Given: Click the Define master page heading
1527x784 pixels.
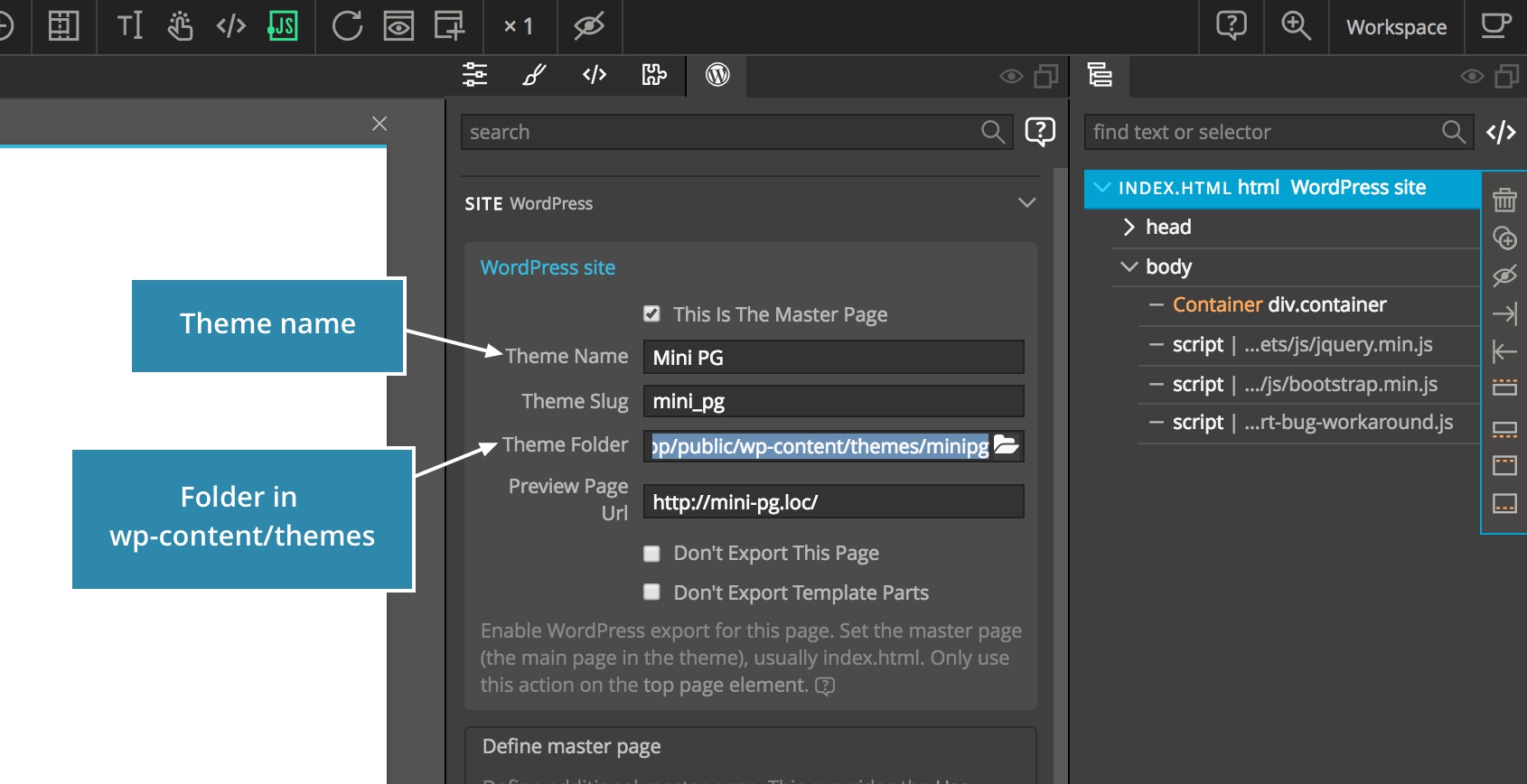Looking at the screenshot, I should tap(571, 746).
